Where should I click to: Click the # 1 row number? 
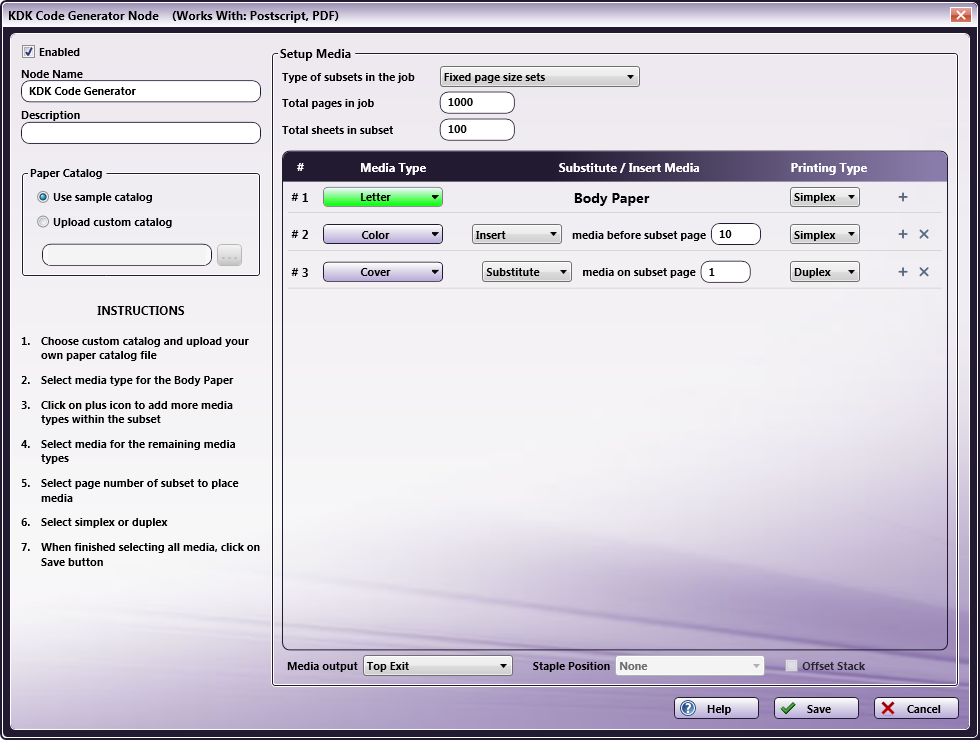tap(300, 198)
